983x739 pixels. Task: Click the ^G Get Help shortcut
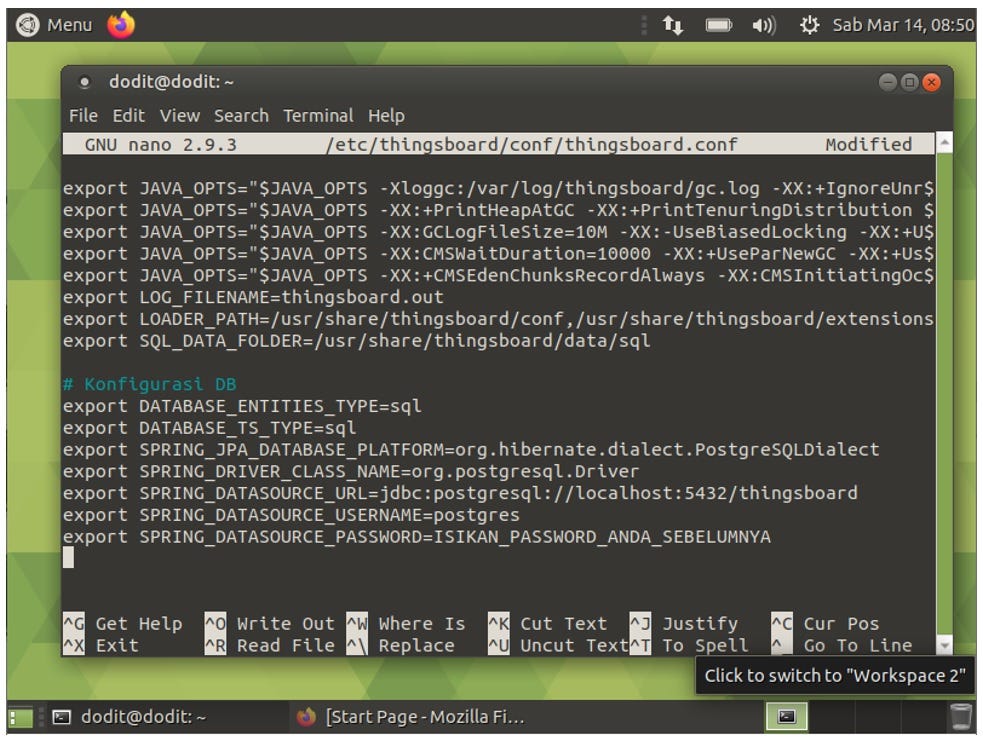[123, 624]
